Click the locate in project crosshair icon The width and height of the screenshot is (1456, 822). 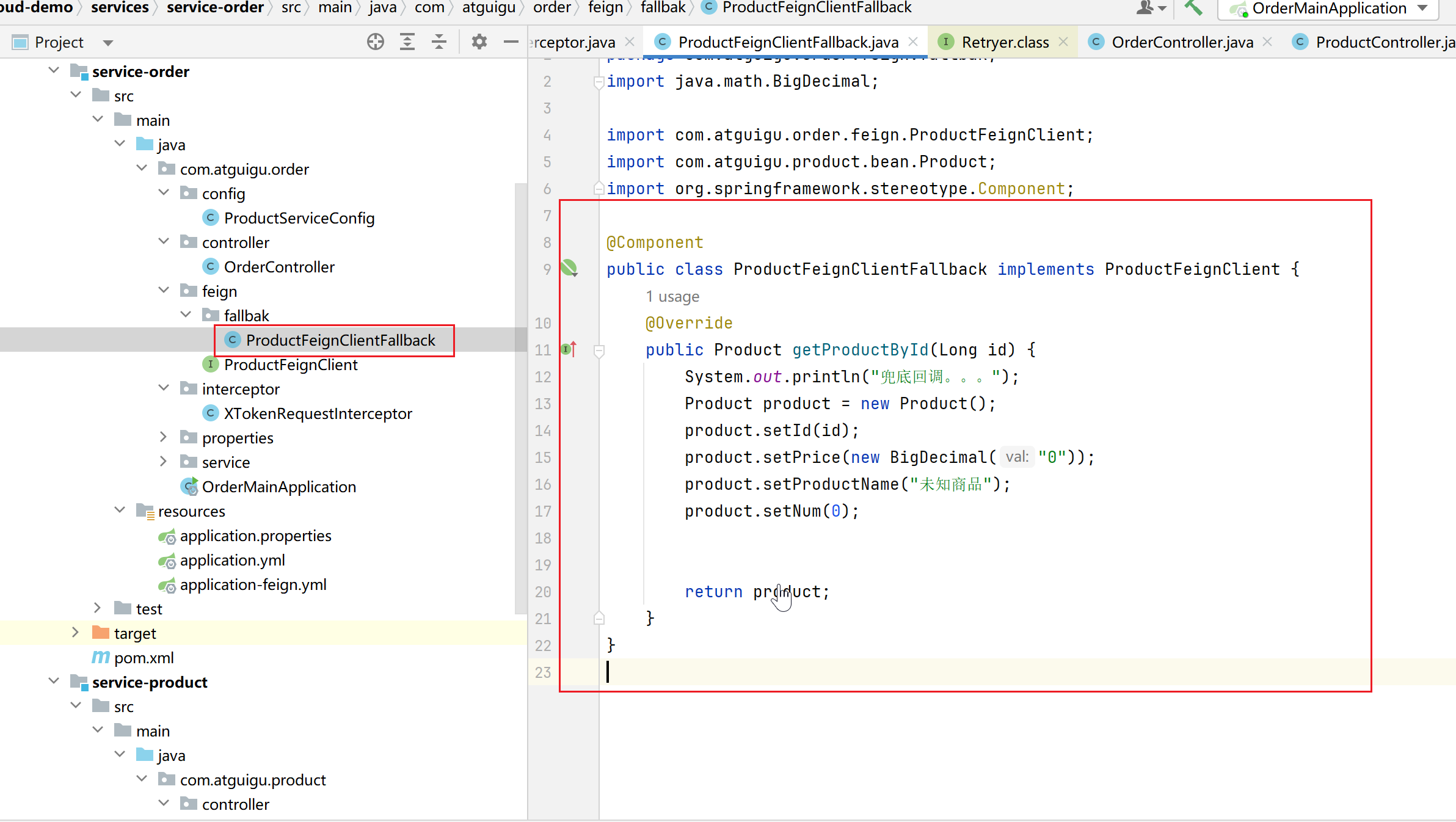tap(376, 42)
